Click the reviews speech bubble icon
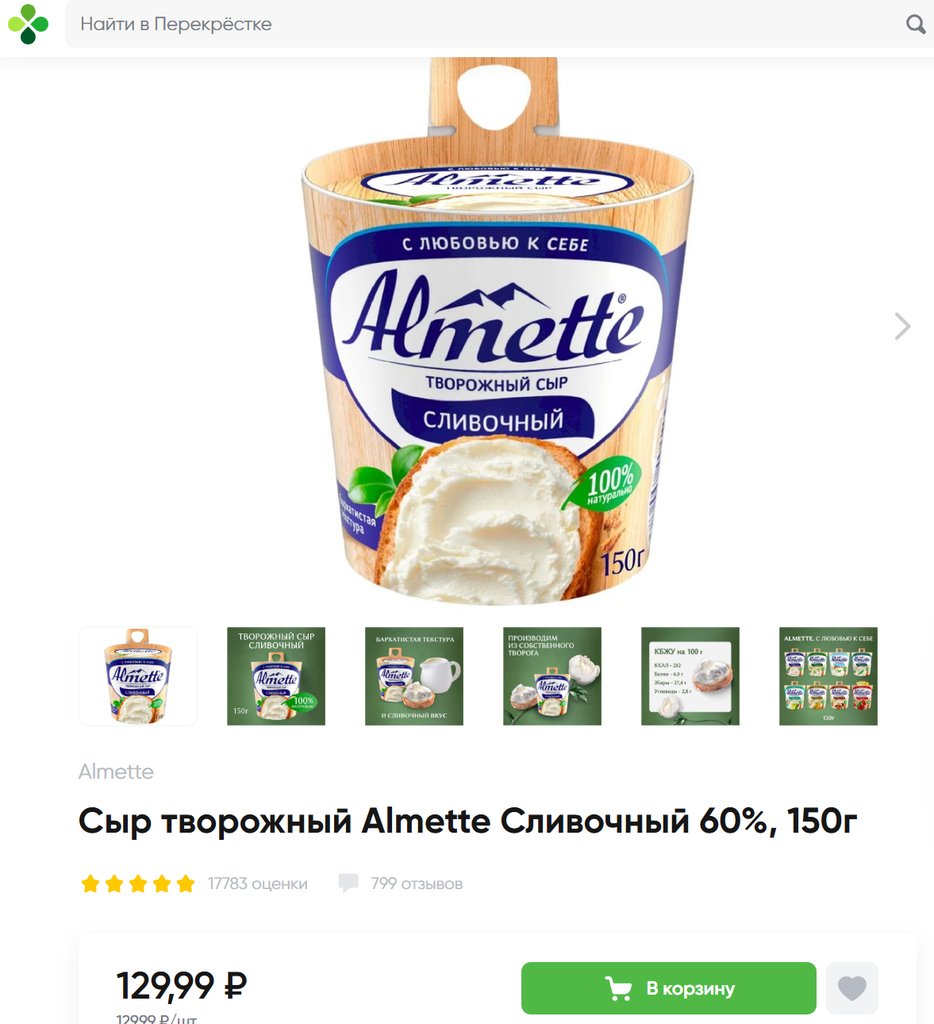 [x=348, y=883]
